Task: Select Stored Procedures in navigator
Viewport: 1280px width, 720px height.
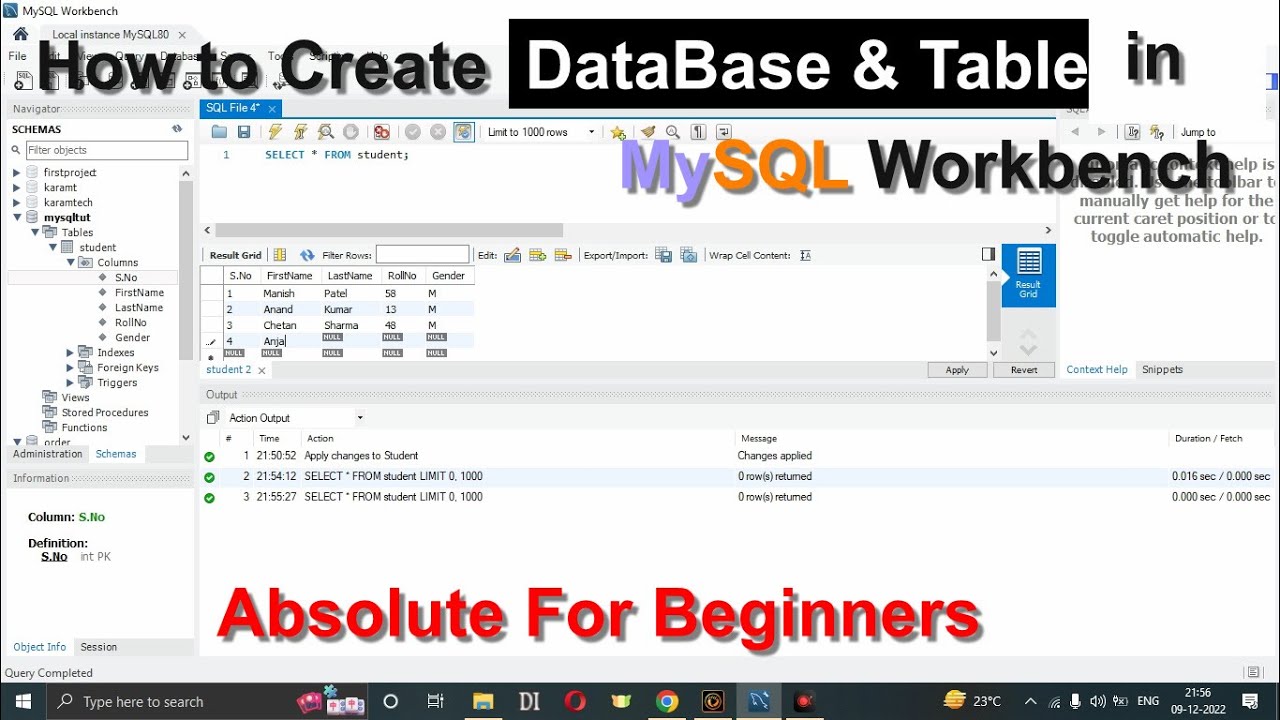Action: (105, 412)
